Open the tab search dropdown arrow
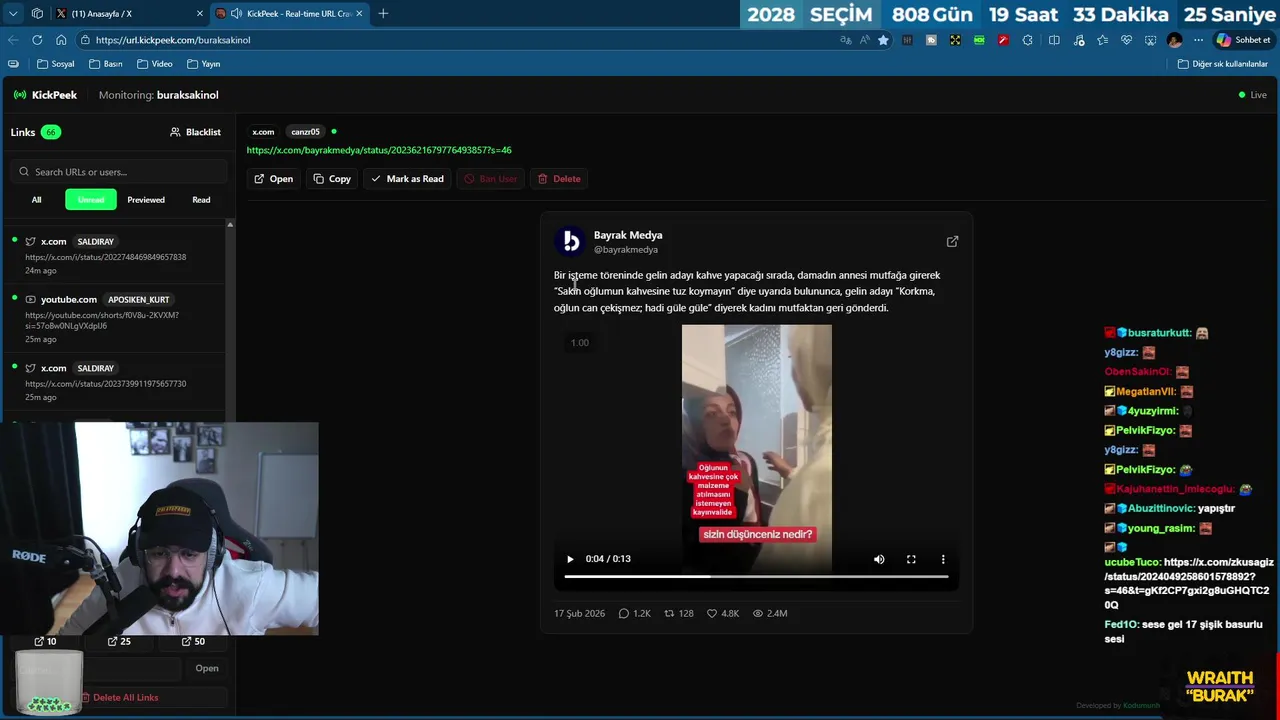This screenshot has width=1280, height=720. [12, 14]
